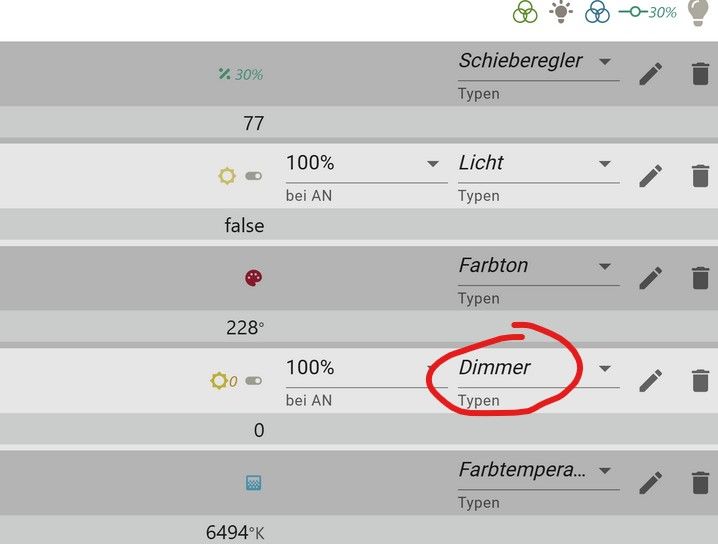Click the blue color circles icon
Viewport: 718px width, 544px height.
point(597,13)
